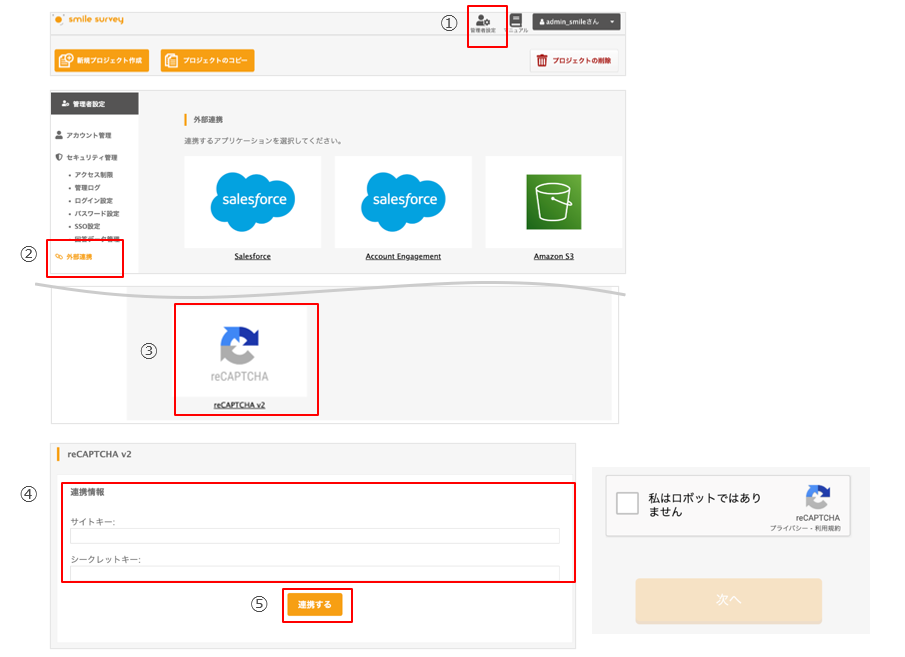
Task: Click the 管理者設定 sidebar header
Action: [x=95, y=104]
